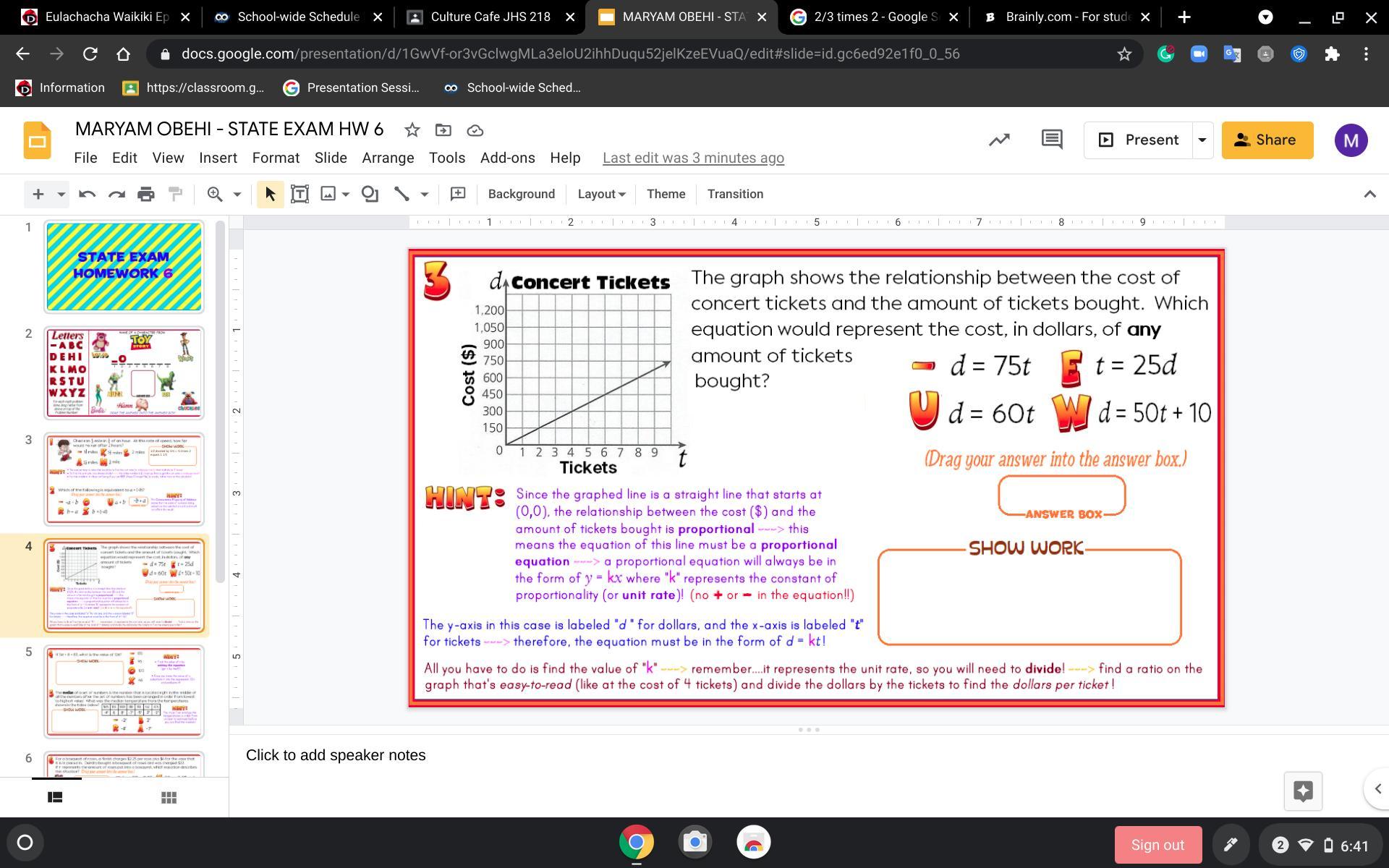This screenshot has height=868, width=1389.
Task: Click the Move to folder icon
Action: 443,130
